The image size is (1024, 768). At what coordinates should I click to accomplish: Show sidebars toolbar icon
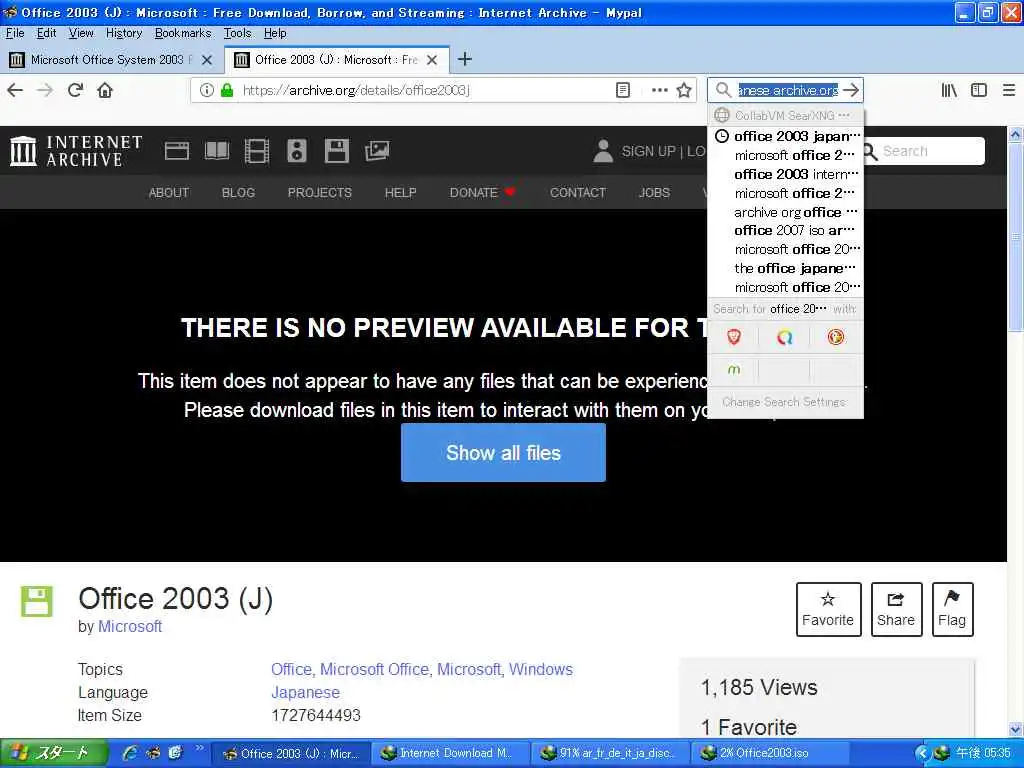[978, 90]
